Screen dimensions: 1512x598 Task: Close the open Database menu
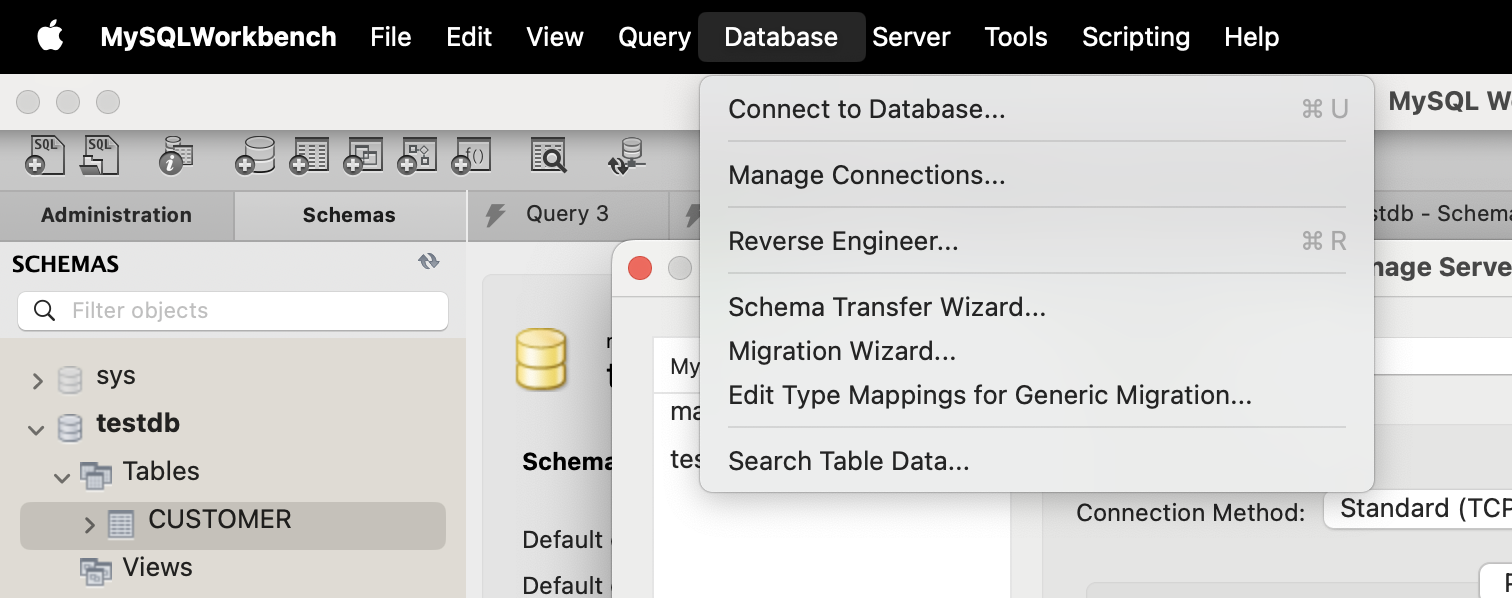pyautogui.click(x=781, y=37)
